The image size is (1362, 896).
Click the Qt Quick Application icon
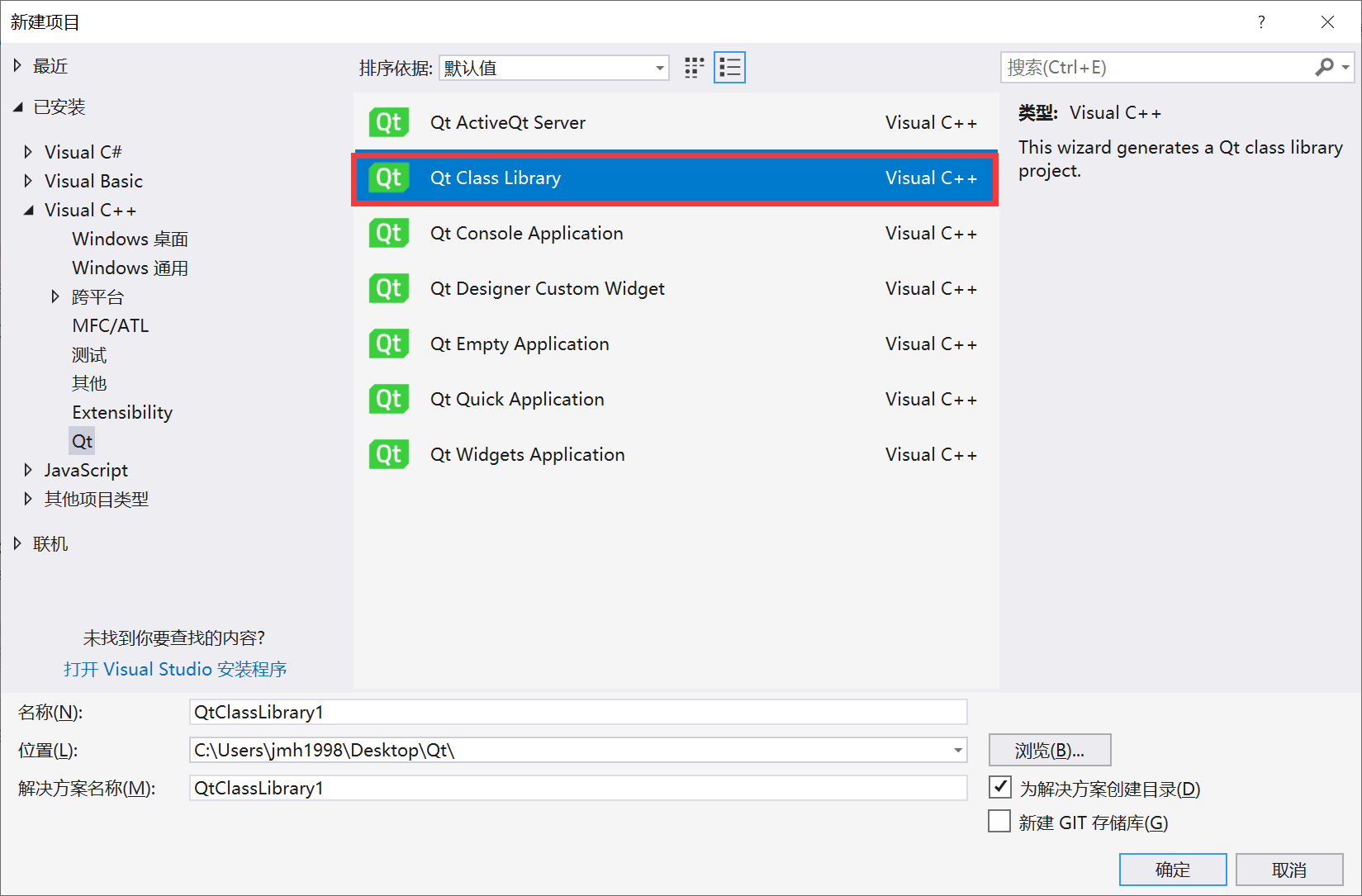(389, 399)
